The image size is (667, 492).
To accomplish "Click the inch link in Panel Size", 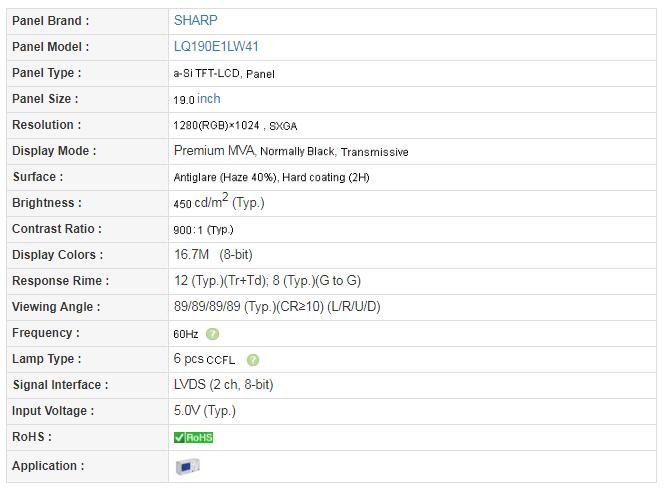I will [208, 99].
